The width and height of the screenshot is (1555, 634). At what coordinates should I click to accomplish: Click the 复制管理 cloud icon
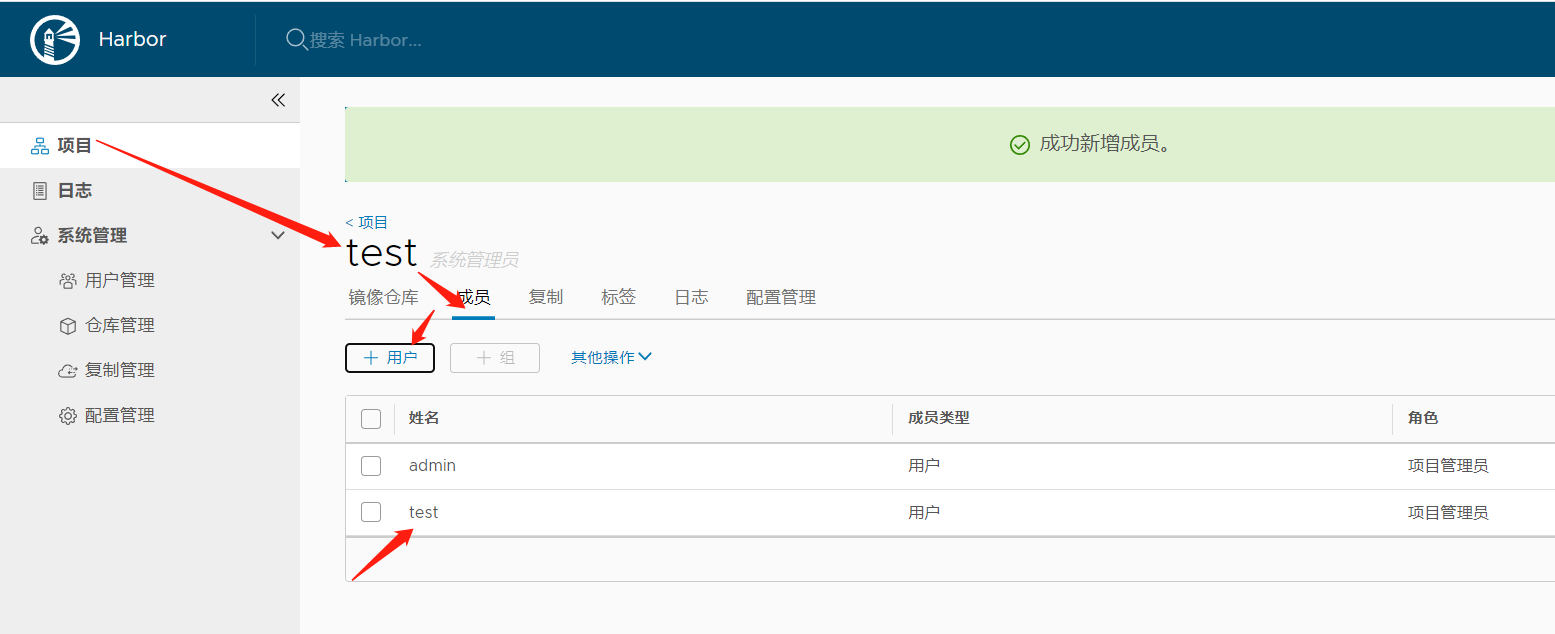(68, 371)
